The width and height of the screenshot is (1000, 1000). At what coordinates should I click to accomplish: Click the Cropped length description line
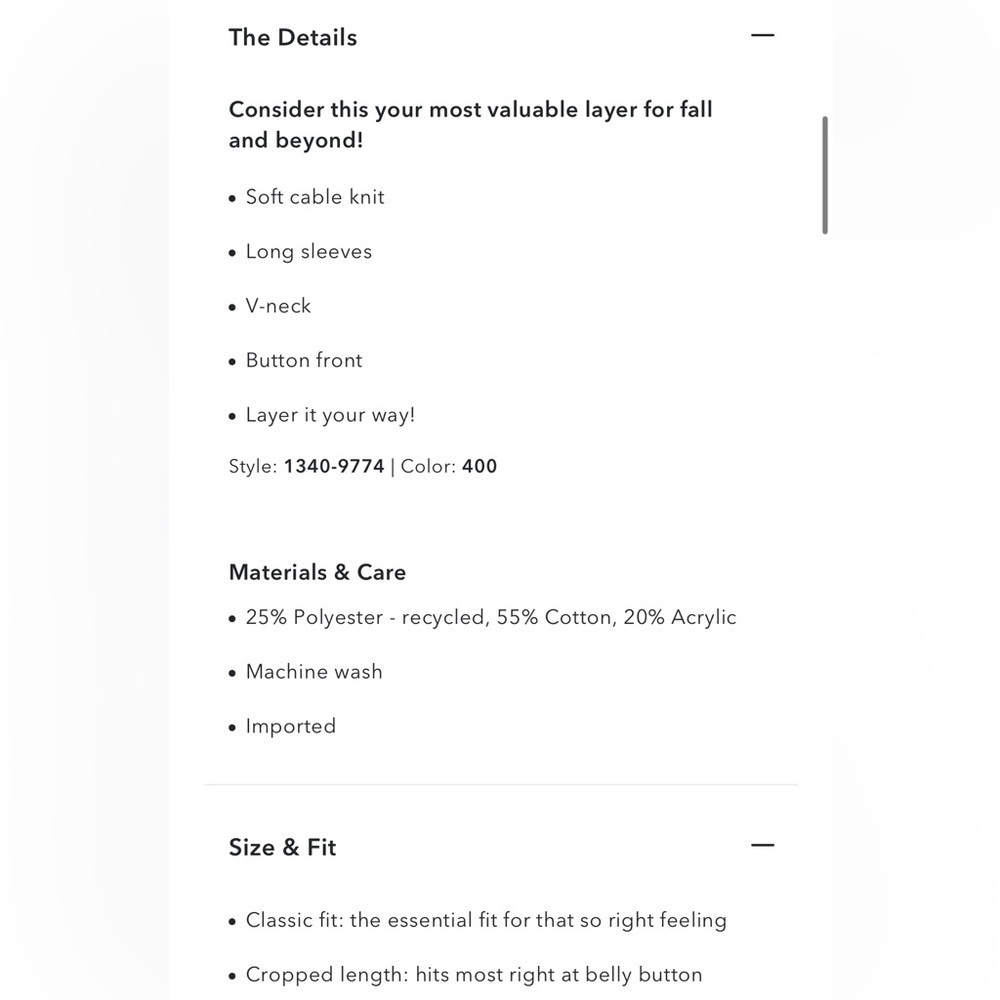point(466,974)
